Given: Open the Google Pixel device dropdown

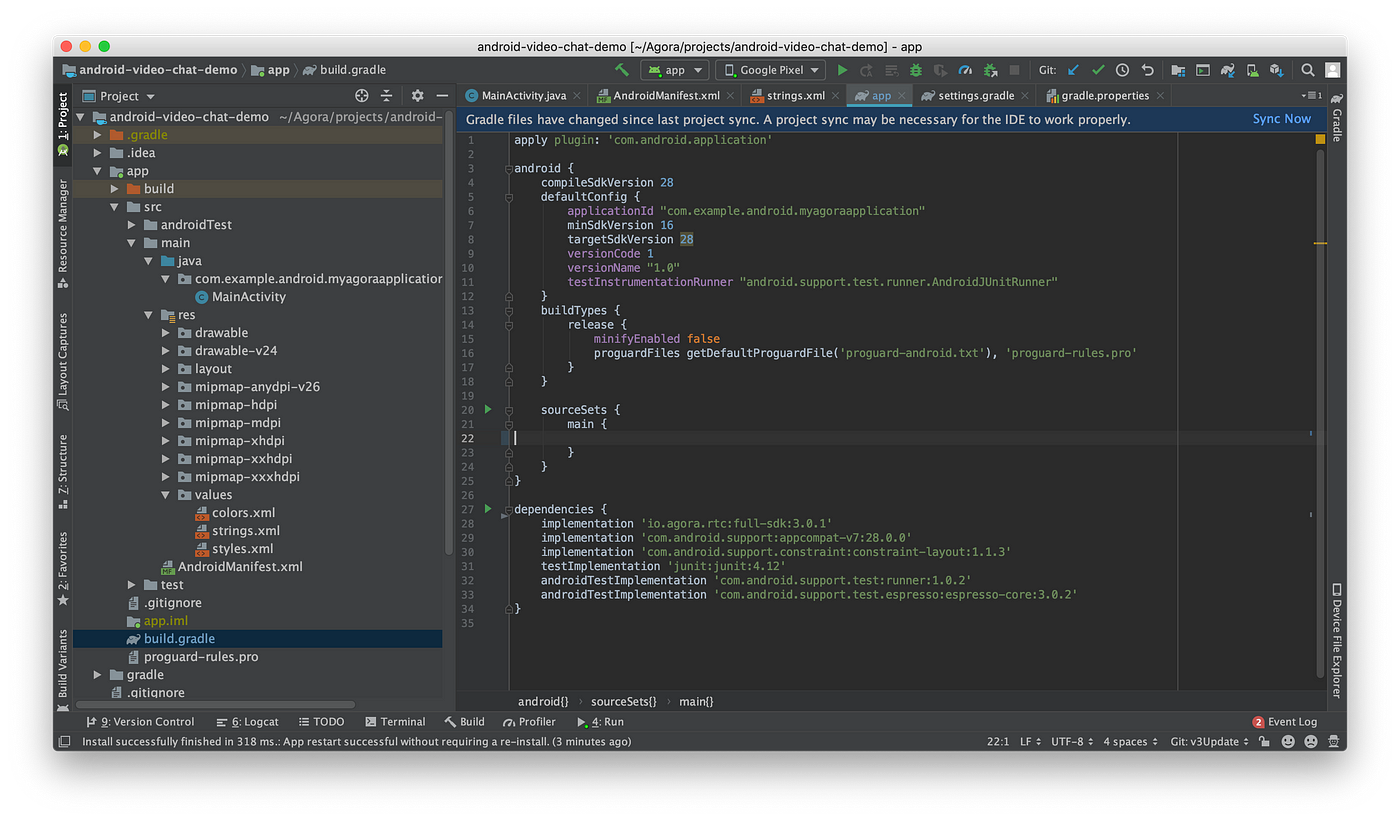Looking at the screenshot, I should (x=770, y=70).
